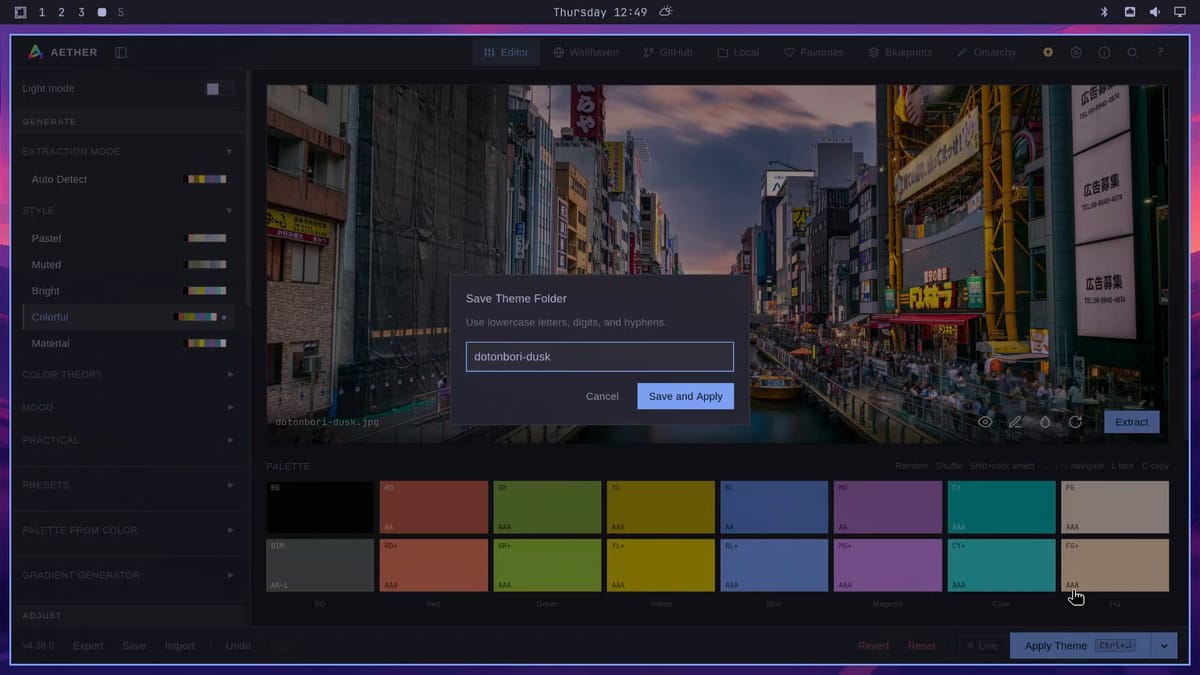Select the CY+ bright cyan swatch
The image size is (1200, 675).
[x=1001, y=565]
